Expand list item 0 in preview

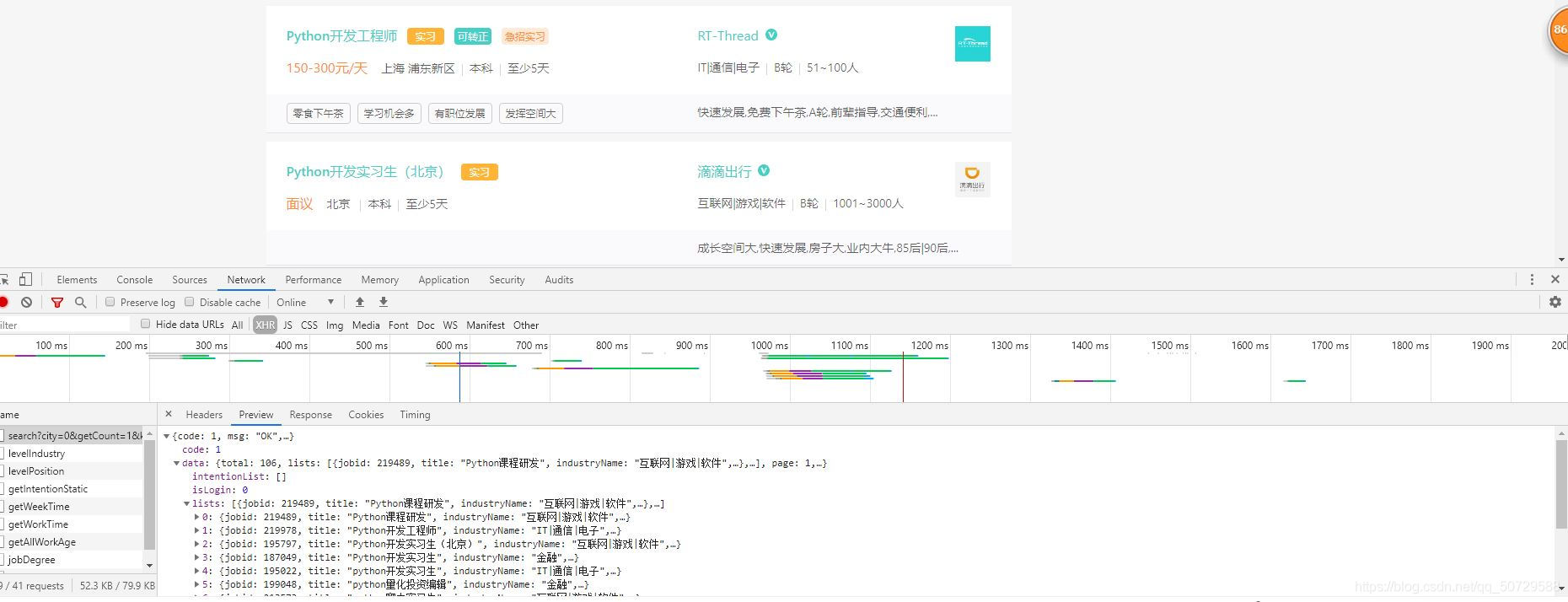click(x=197, y=517)
